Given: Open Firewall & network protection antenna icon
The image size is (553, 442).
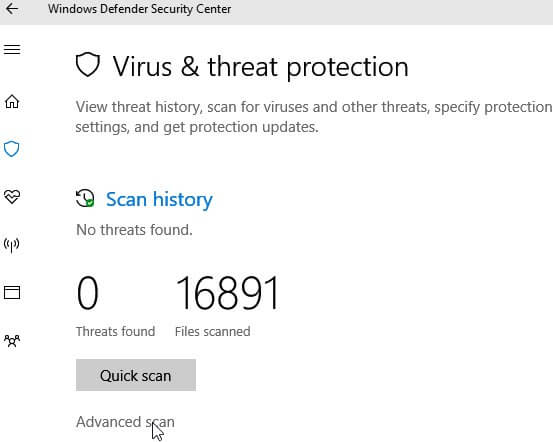Looking at the screenshot, I should pyautogui.click(x=12, y=245).
